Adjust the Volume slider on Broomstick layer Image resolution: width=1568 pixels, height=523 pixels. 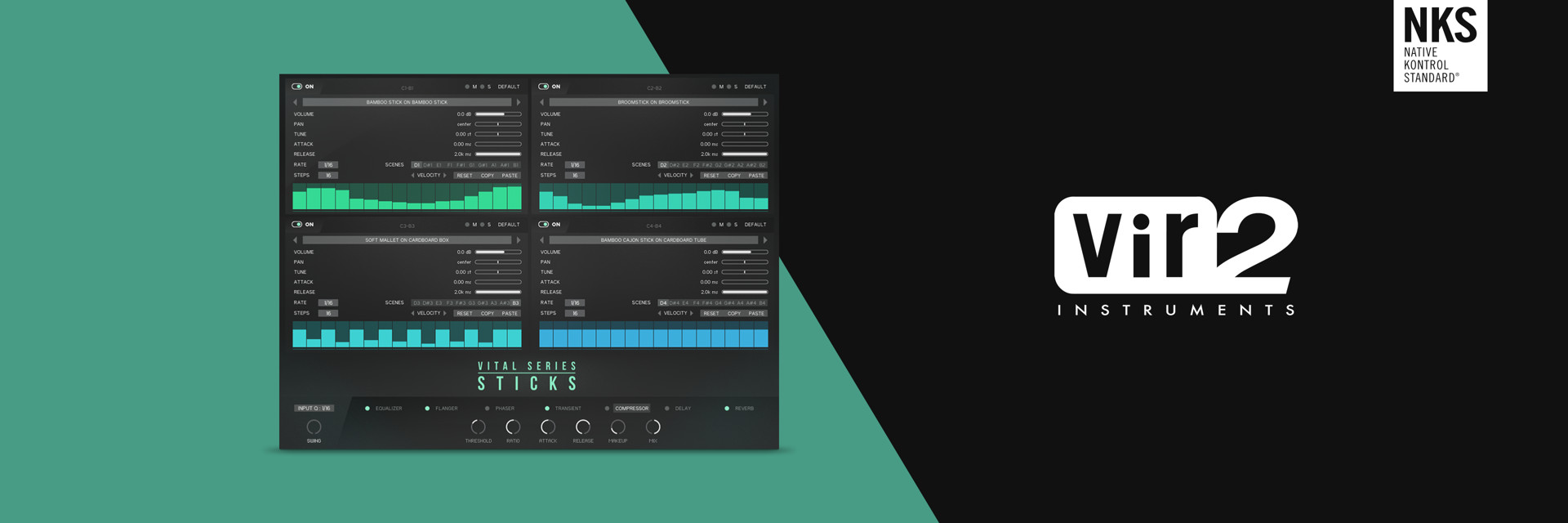pos(744,114)
